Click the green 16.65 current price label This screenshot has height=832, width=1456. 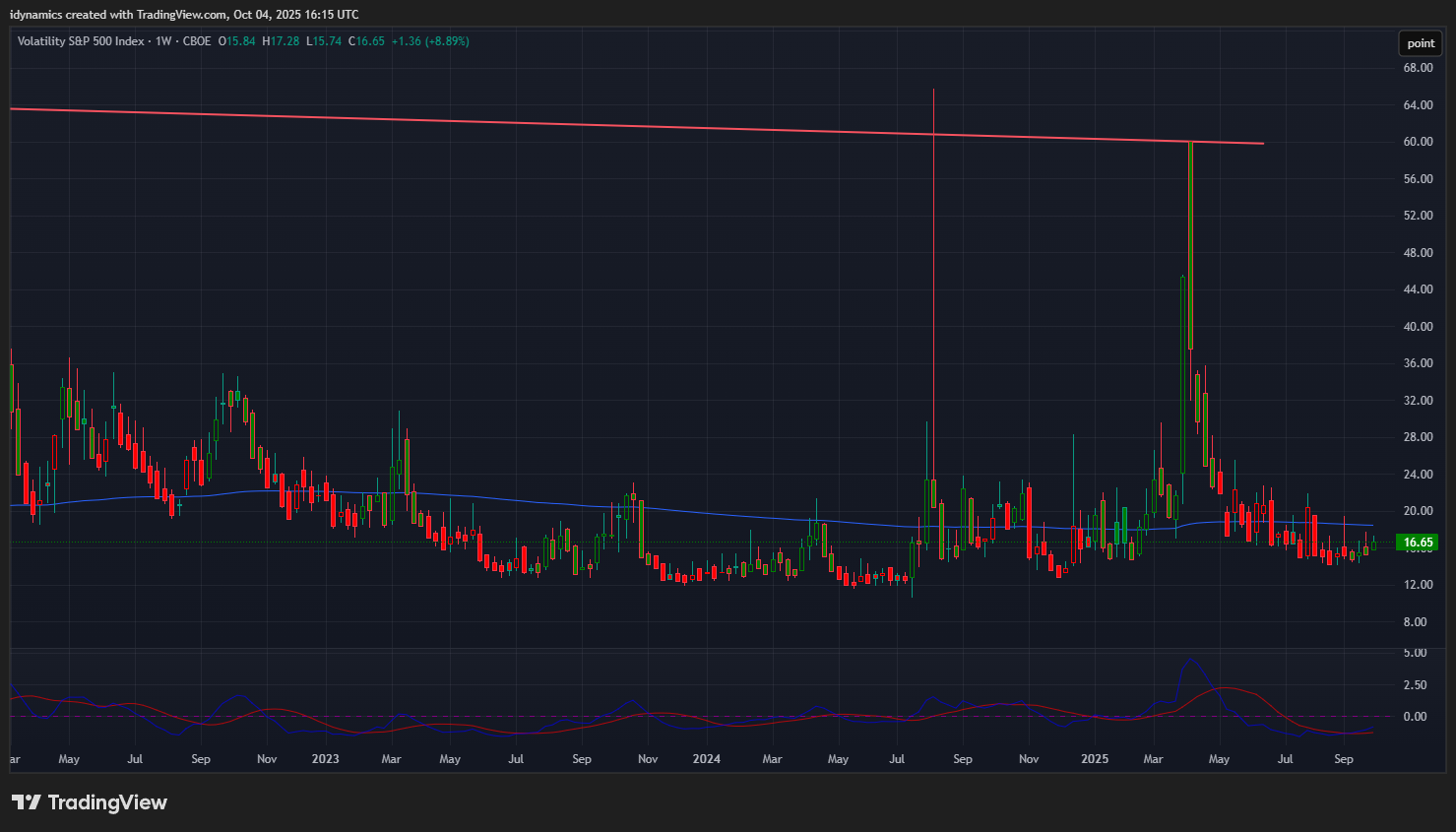[x=1418, y=543]
